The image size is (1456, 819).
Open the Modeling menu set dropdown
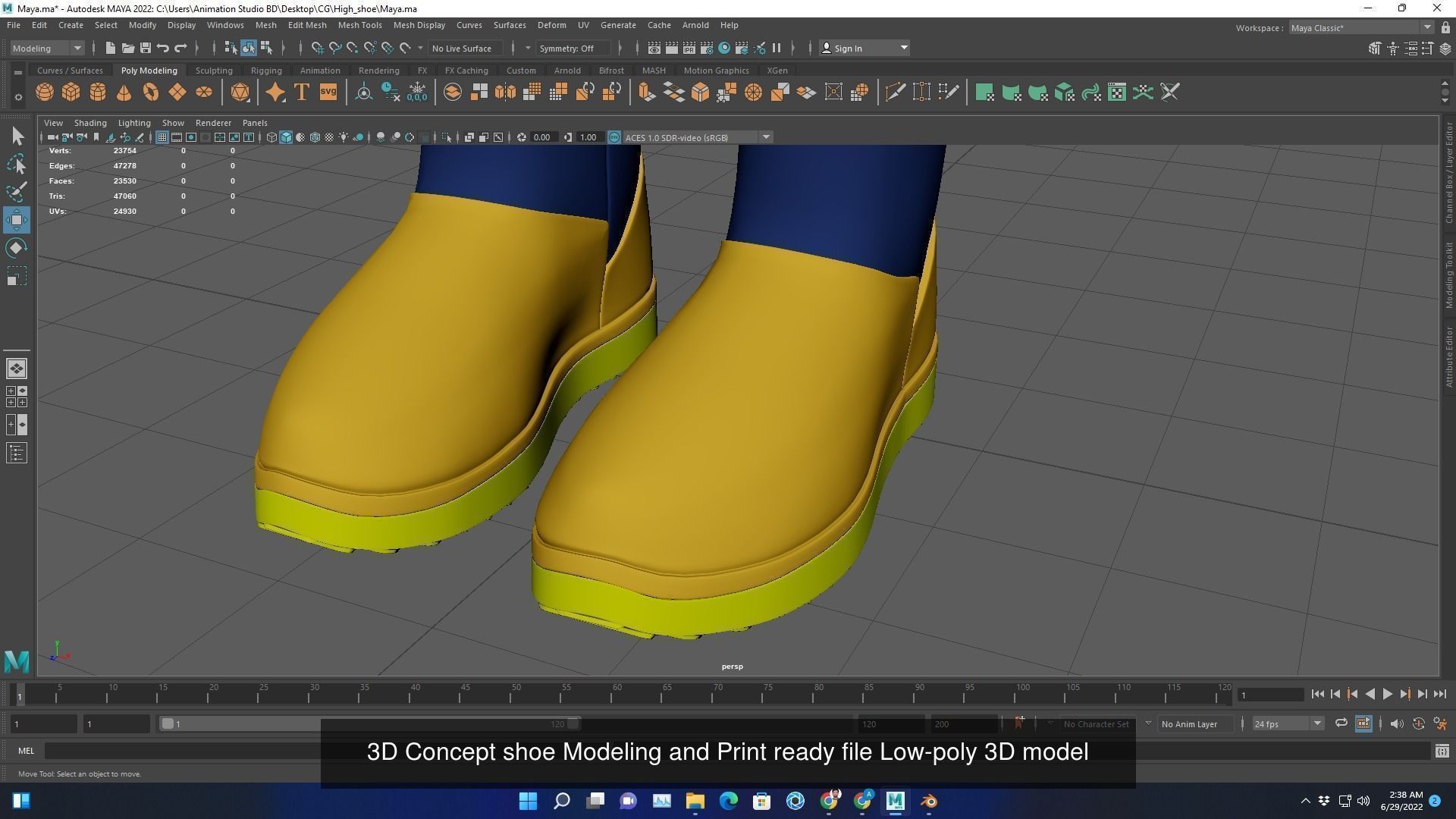click(x=47, y=48)
